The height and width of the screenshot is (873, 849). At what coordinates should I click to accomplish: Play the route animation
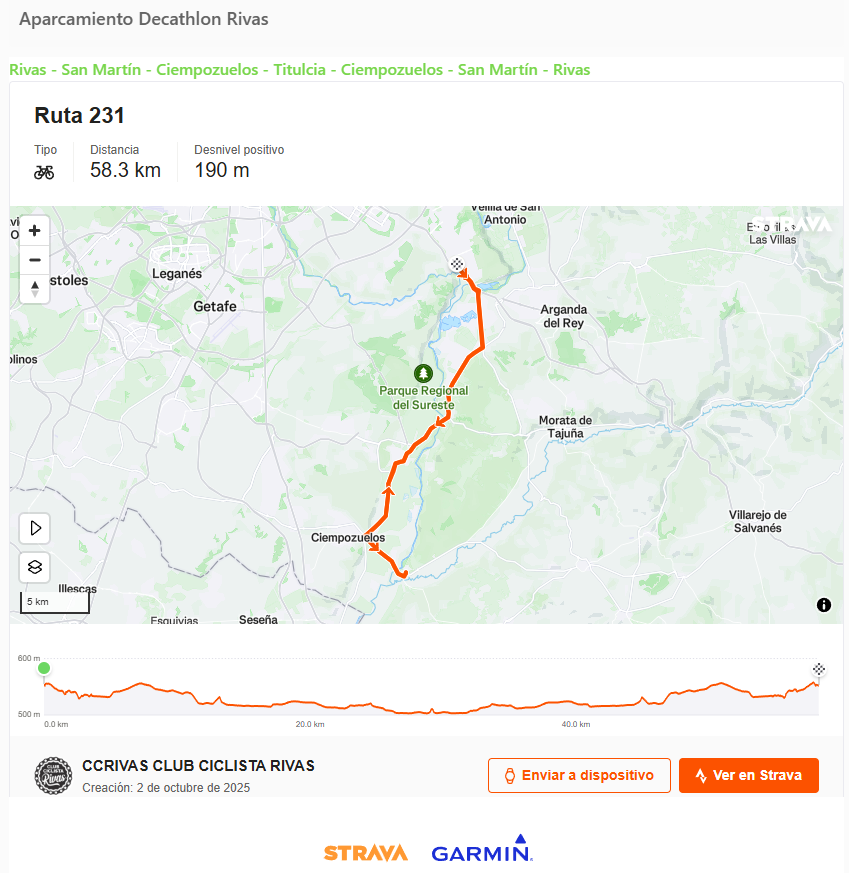coord(35,528)
